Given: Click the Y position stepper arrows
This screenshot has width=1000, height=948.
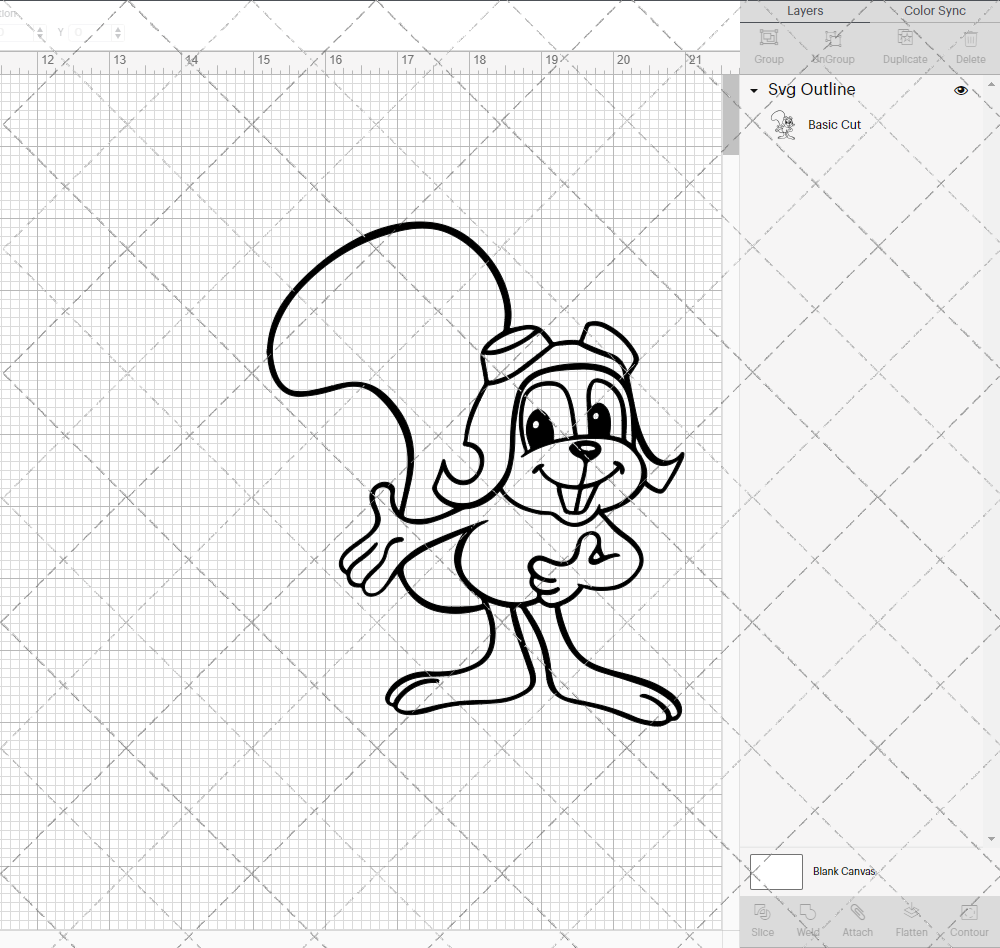Looking at the screenshot, I should 118,32.
